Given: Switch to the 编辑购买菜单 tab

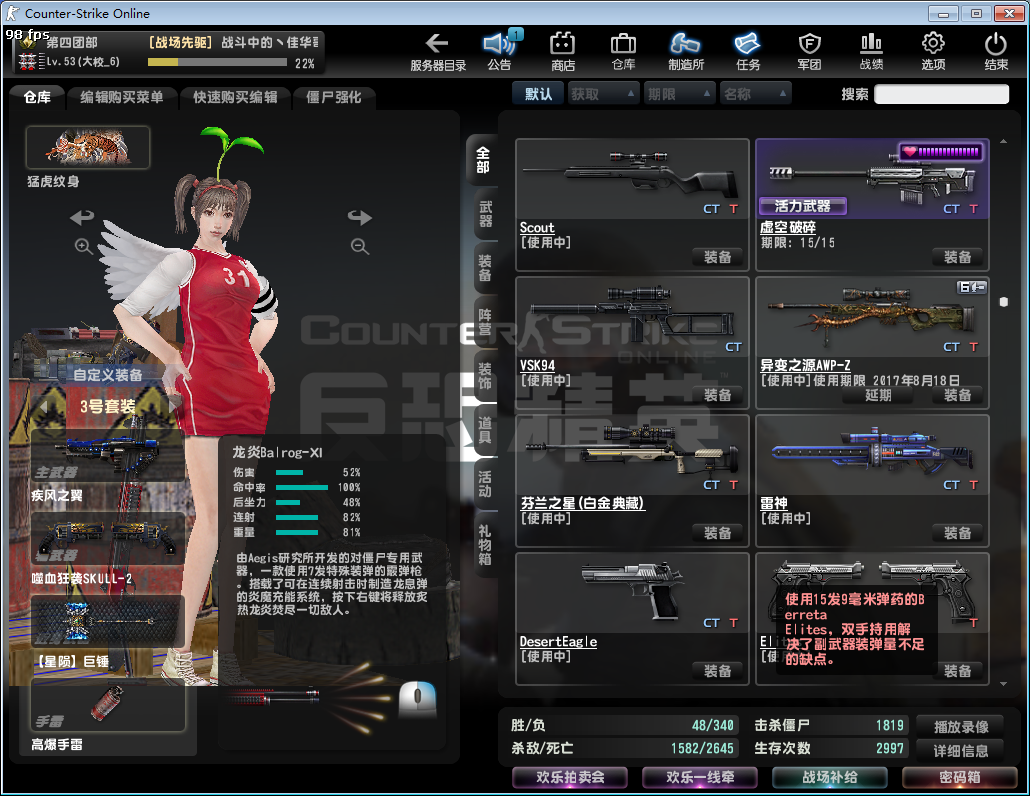Looking at the screenshot, I should [122, 97].
